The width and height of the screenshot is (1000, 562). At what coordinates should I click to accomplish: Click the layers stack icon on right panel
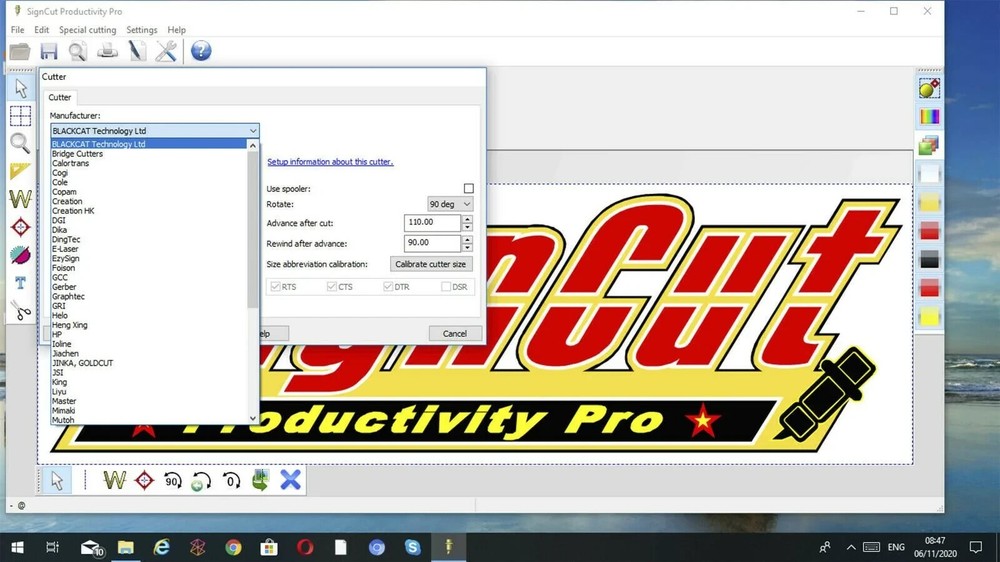(929, 145)
